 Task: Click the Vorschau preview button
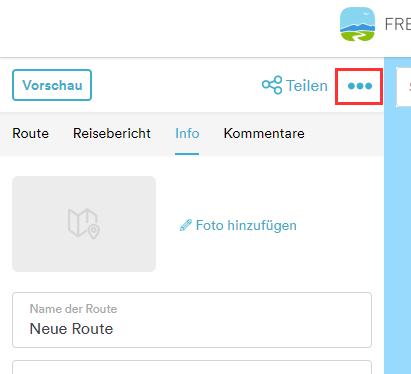tap(52, 85)
